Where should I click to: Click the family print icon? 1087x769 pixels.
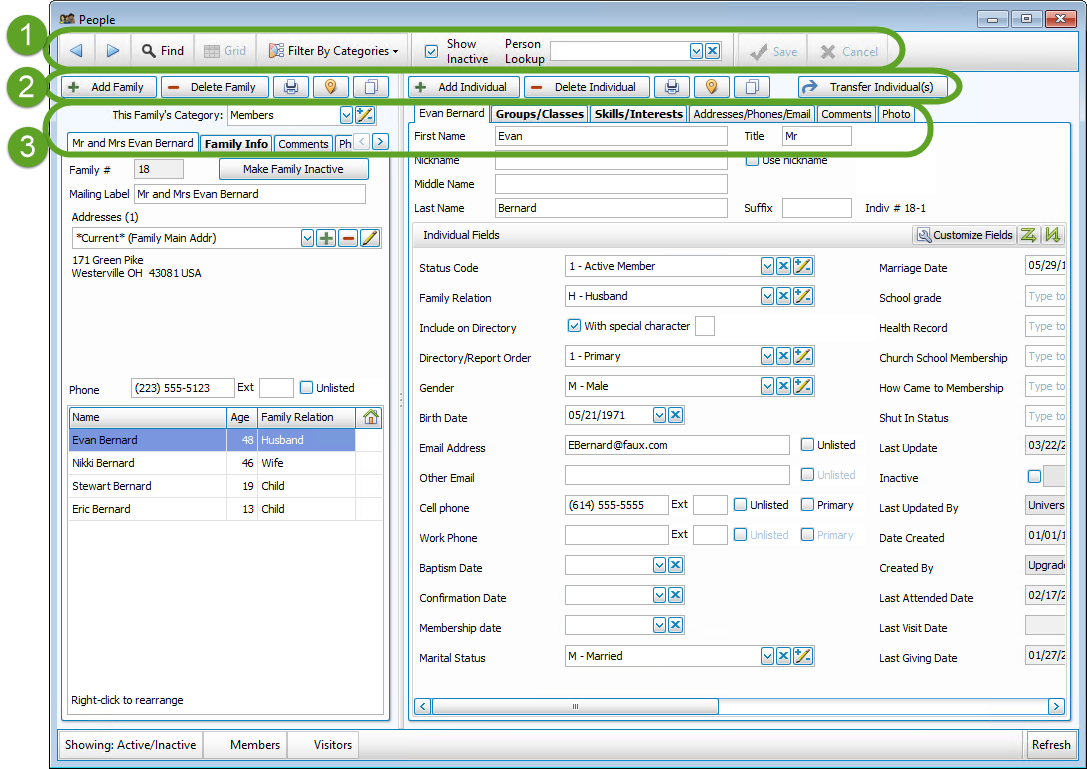click(x=291, y=87)
